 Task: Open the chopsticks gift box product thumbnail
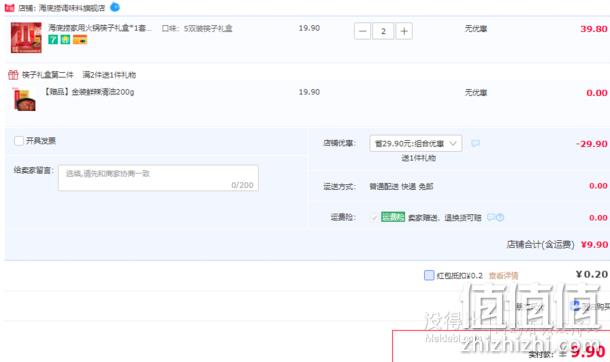point(26,37)
